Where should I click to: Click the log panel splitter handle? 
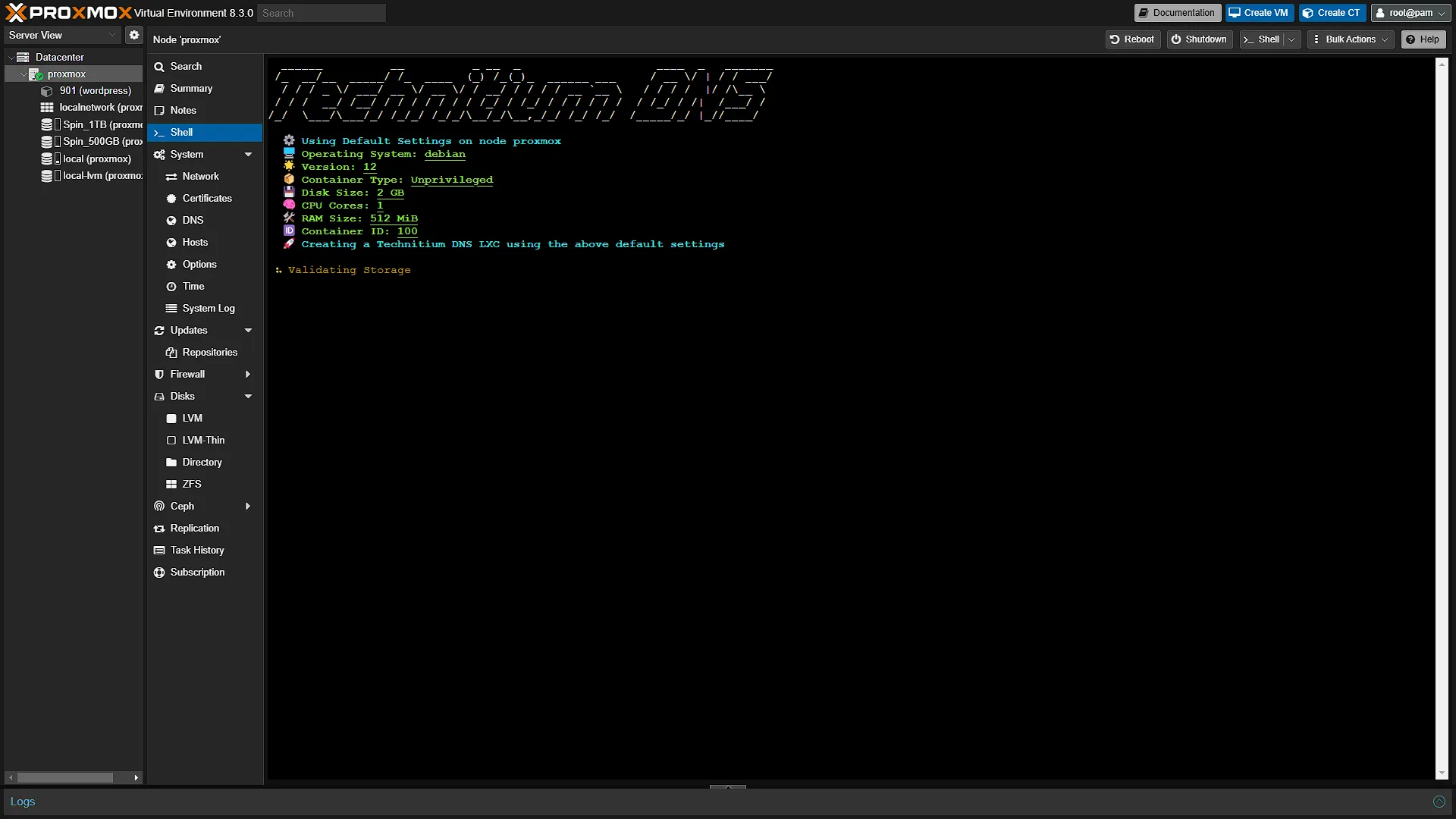728,787
